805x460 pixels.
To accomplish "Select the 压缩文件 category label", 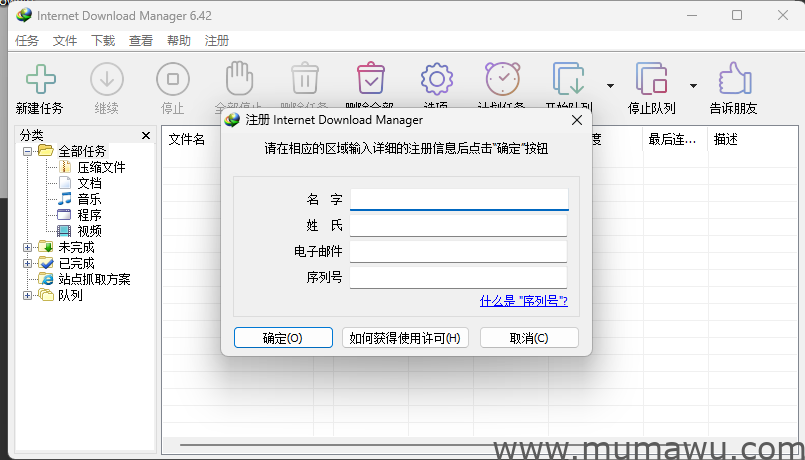I will click(x=101, y=167).
